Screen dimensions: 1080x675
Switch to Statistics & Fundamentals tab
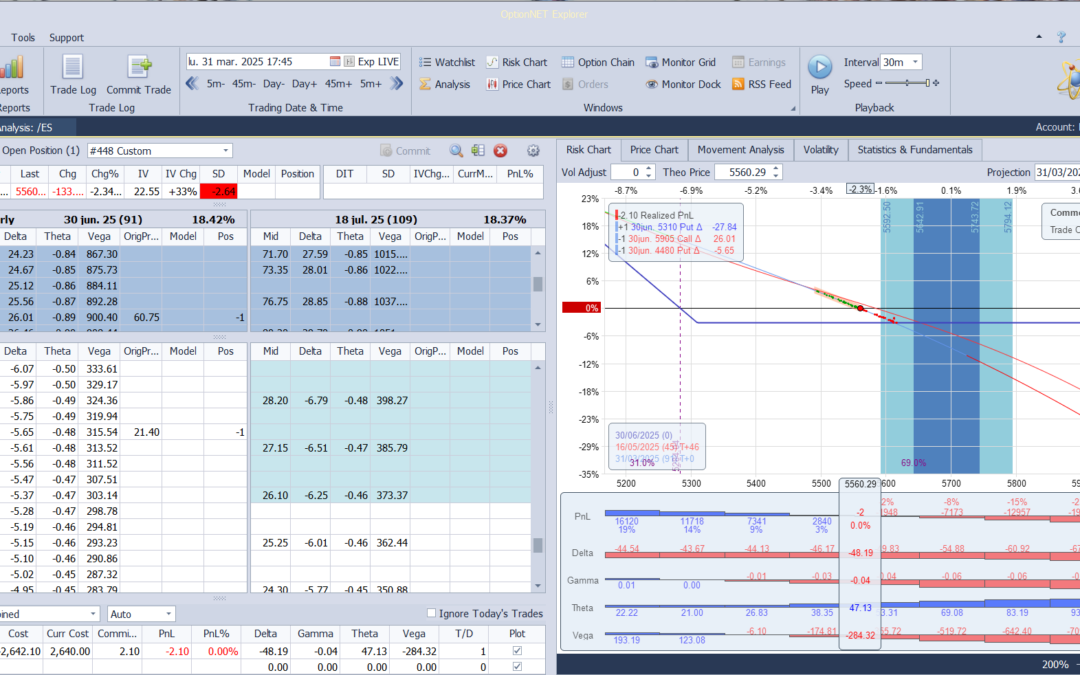coord(915,150)
